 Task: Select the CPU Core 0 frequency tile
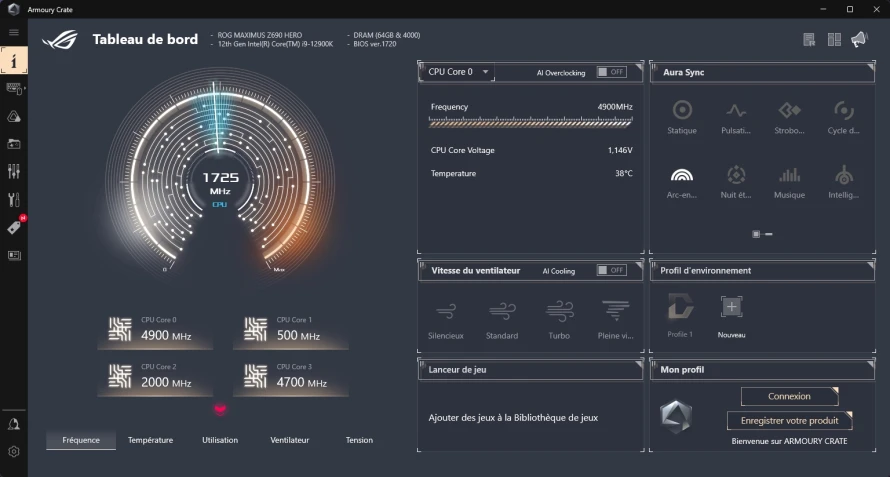click(x=155, y=330)
